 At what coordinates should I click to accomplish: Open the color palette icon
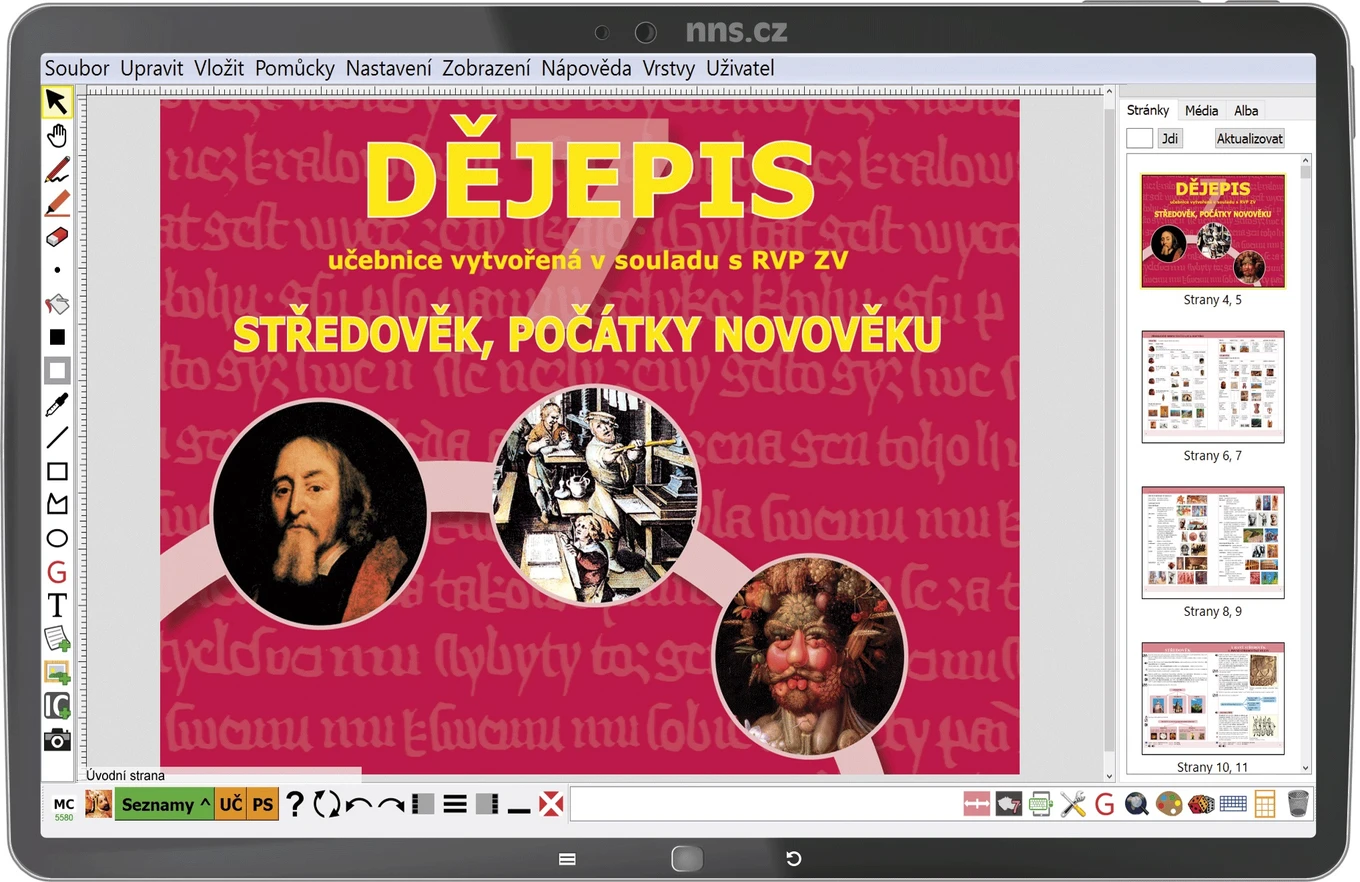[1168, 803]
